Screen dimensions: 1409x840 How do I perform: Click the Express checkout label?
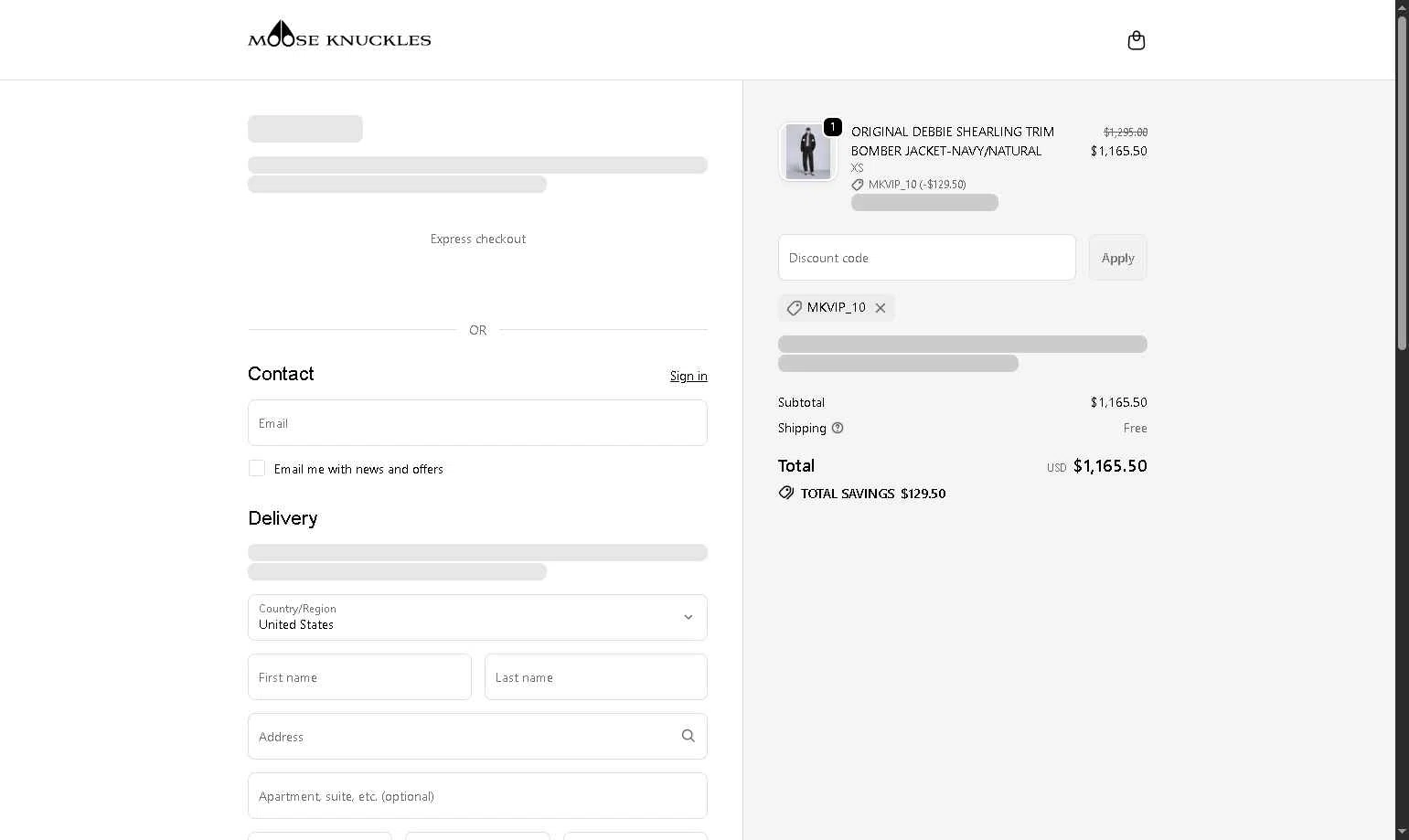tap(478, 239)
